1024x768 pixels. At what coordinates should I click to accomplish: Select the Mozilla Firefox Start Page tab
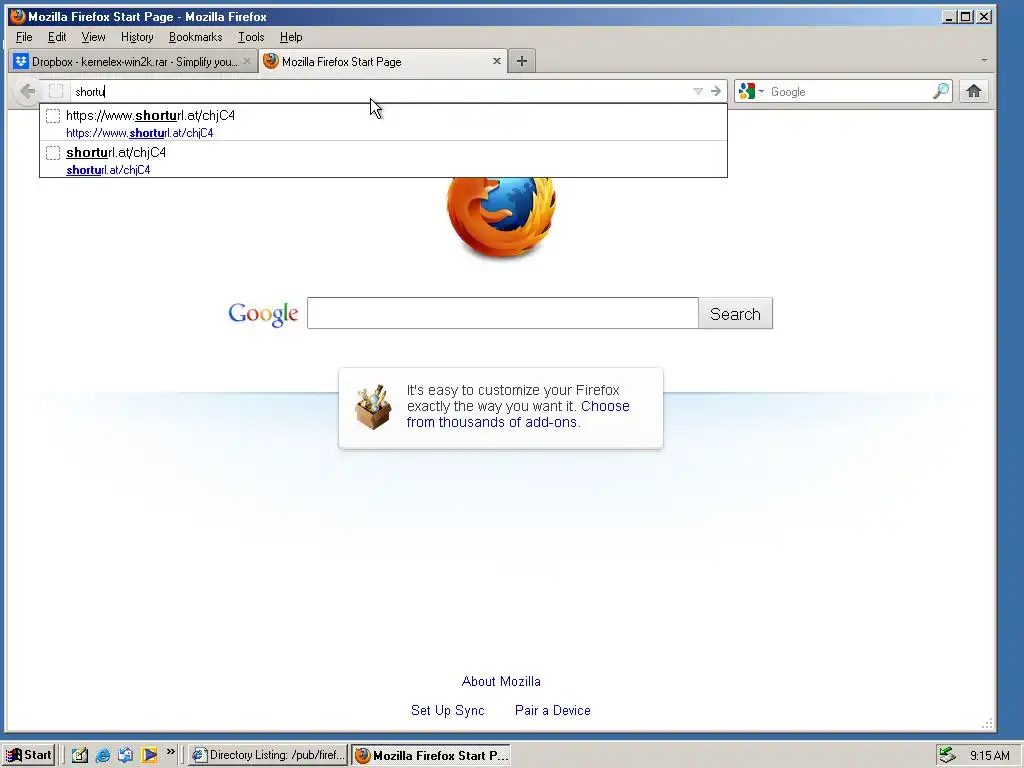pos(382,61)
